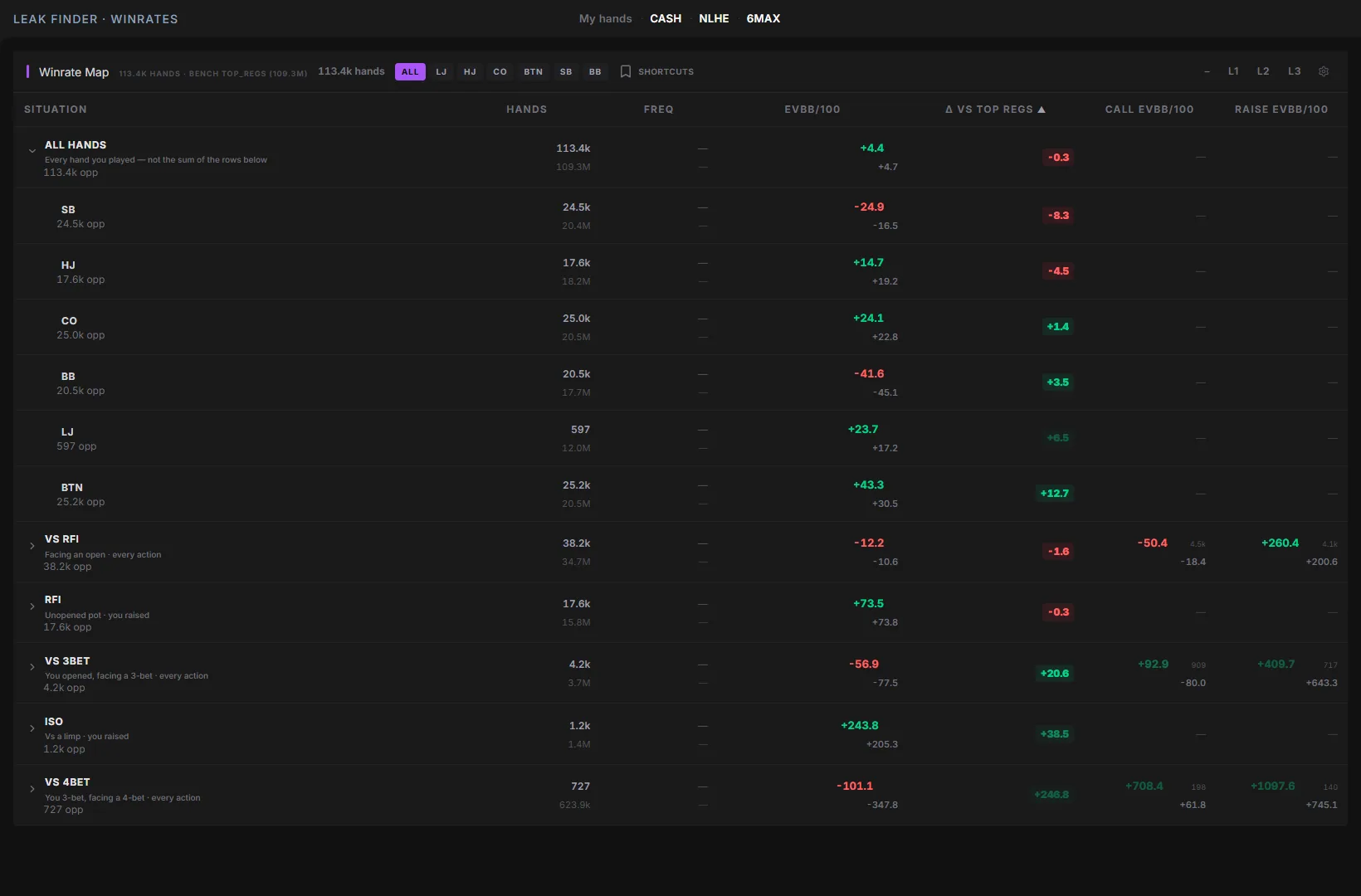1361x896 pixels.
Task: Collapse the ALL HANDS row chevron
Action: click(x=32, y=151)
